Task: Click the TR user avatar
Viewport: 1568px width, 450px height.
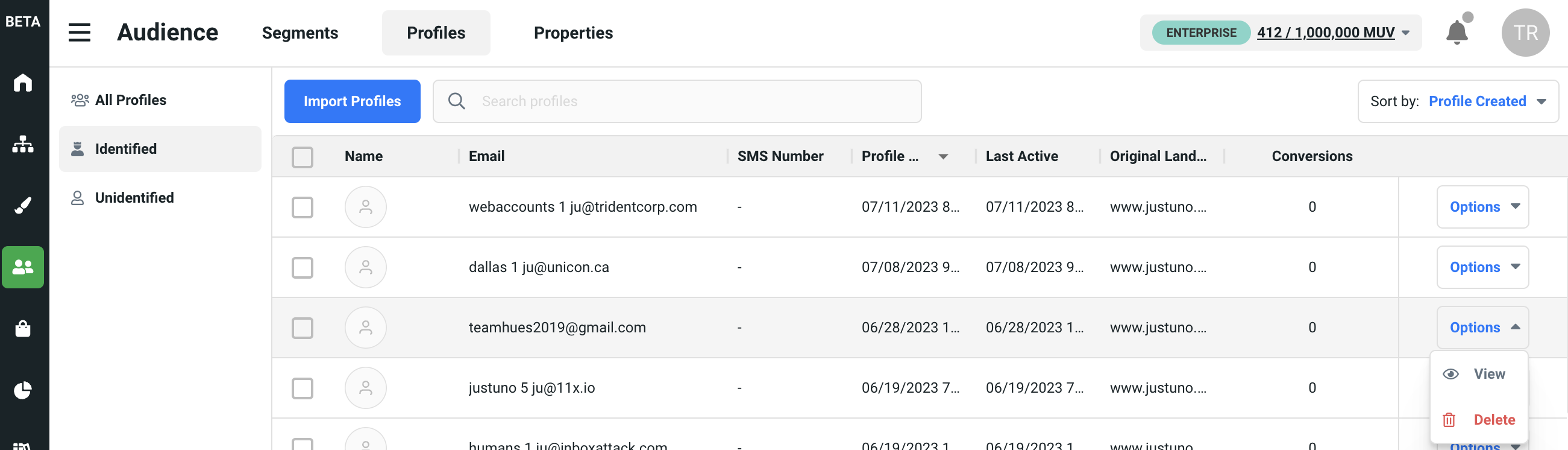Action: coord(1525,33)
